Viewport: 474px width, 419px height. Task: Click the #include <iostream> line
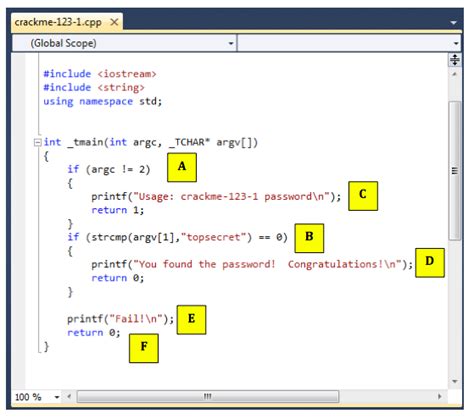pos(100,74)
